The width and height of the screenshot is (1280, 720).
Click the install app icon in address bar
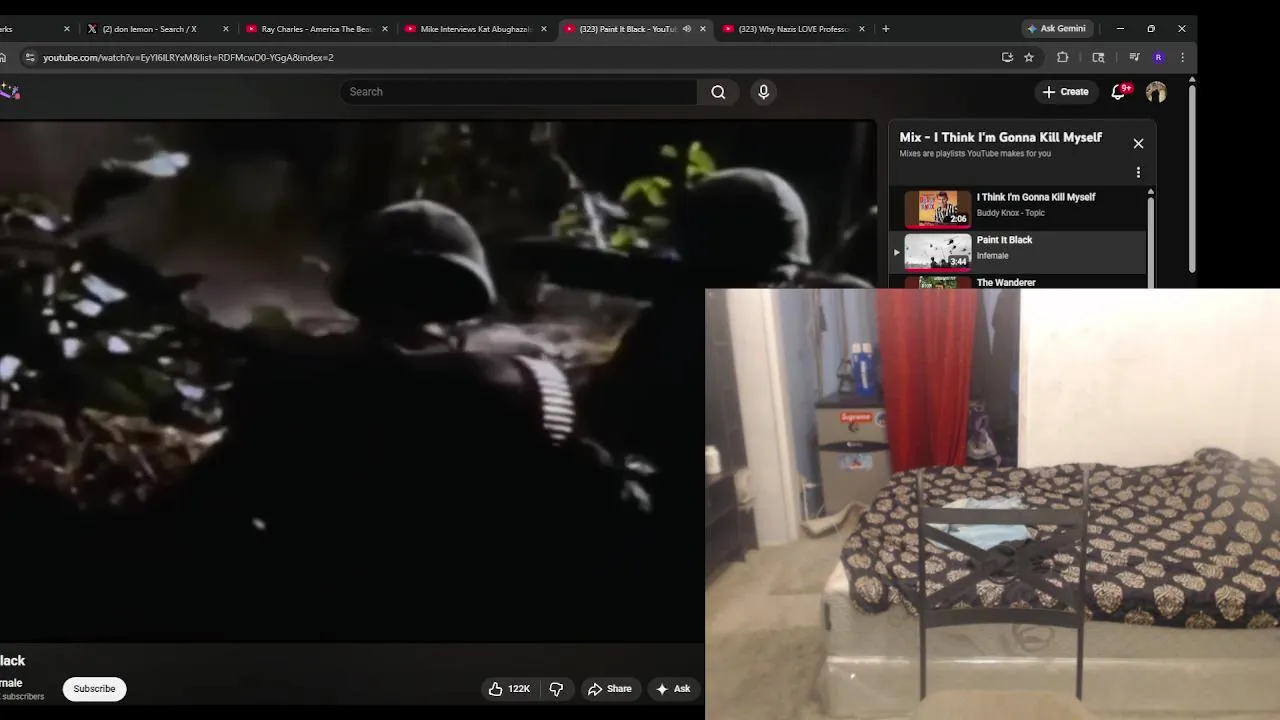click(x=1007, y=57)
